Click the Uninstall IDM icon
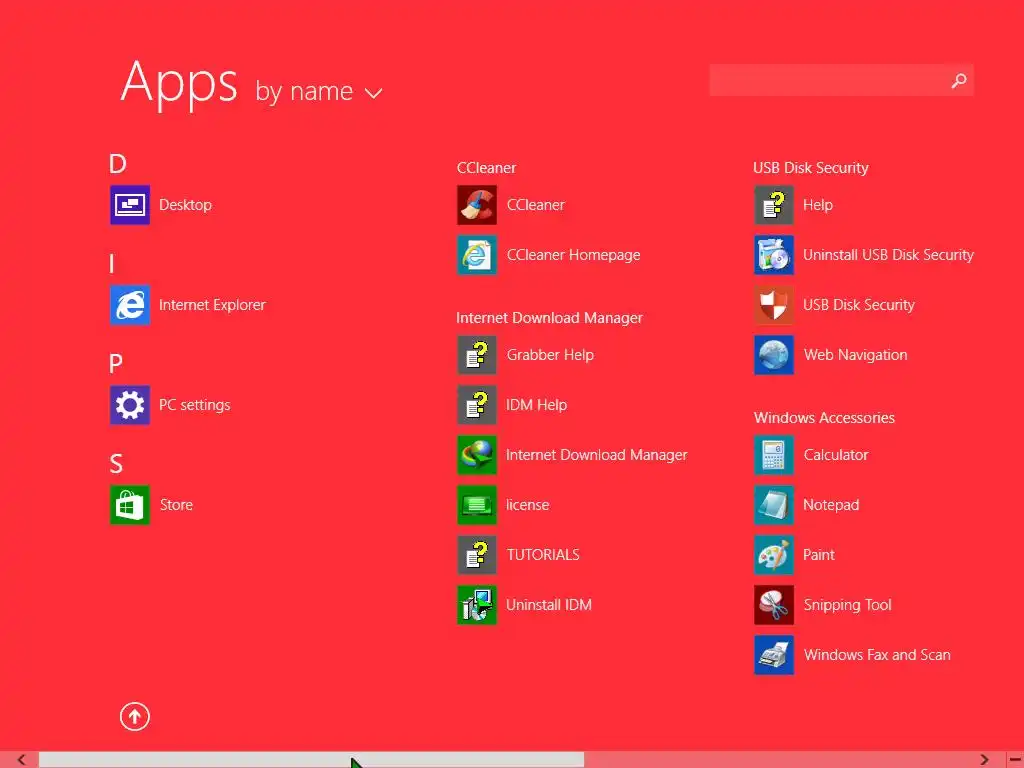 coord(477,605)
